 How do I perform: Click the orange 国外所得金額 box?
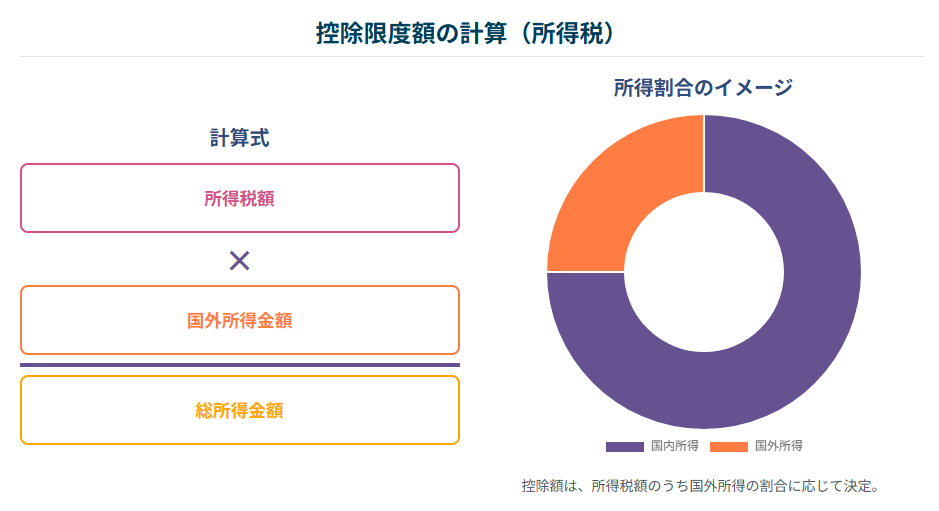tap(239, 320)
